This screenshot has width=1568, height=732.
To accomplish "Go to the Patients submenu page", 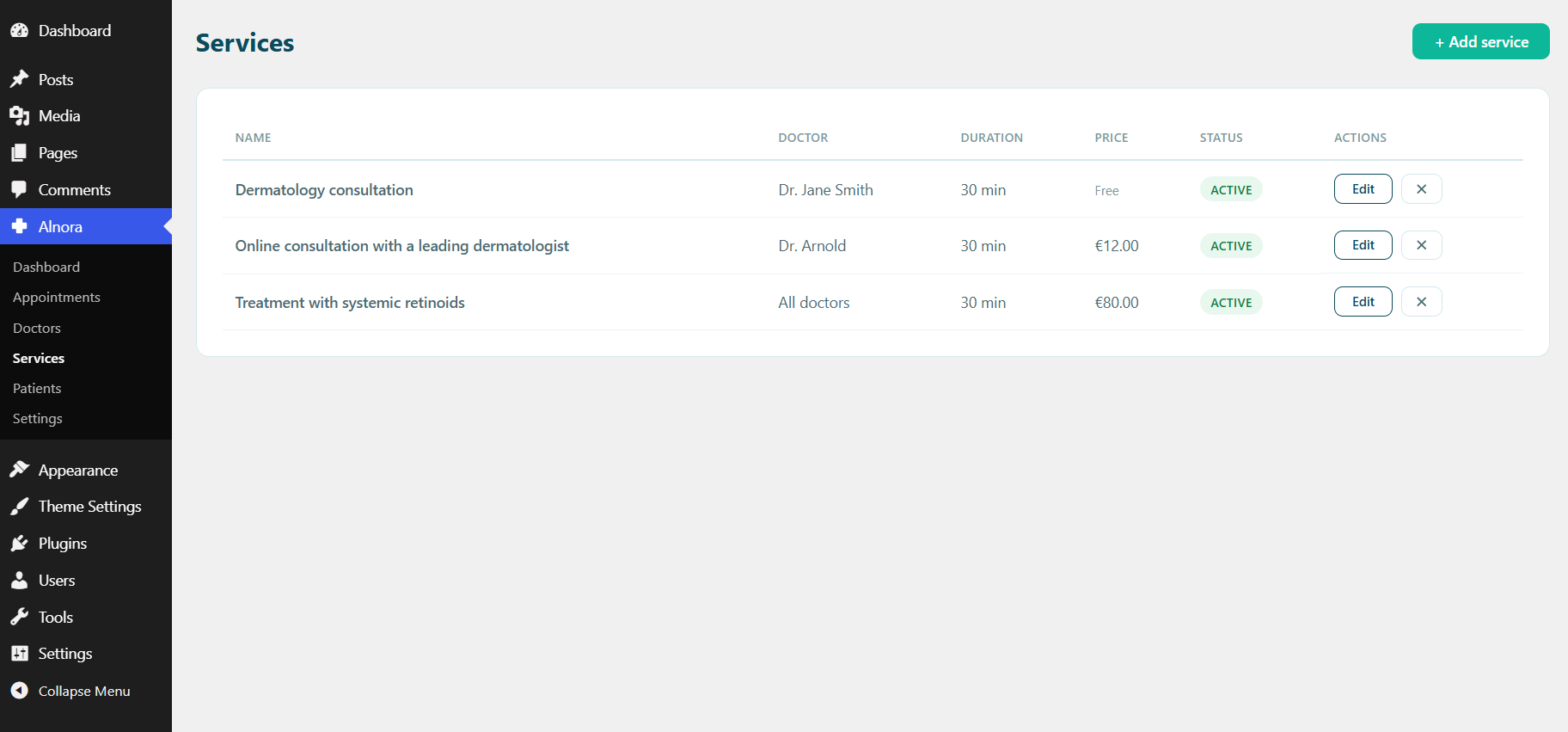I will pyautogui.click(x=37, y=389).
